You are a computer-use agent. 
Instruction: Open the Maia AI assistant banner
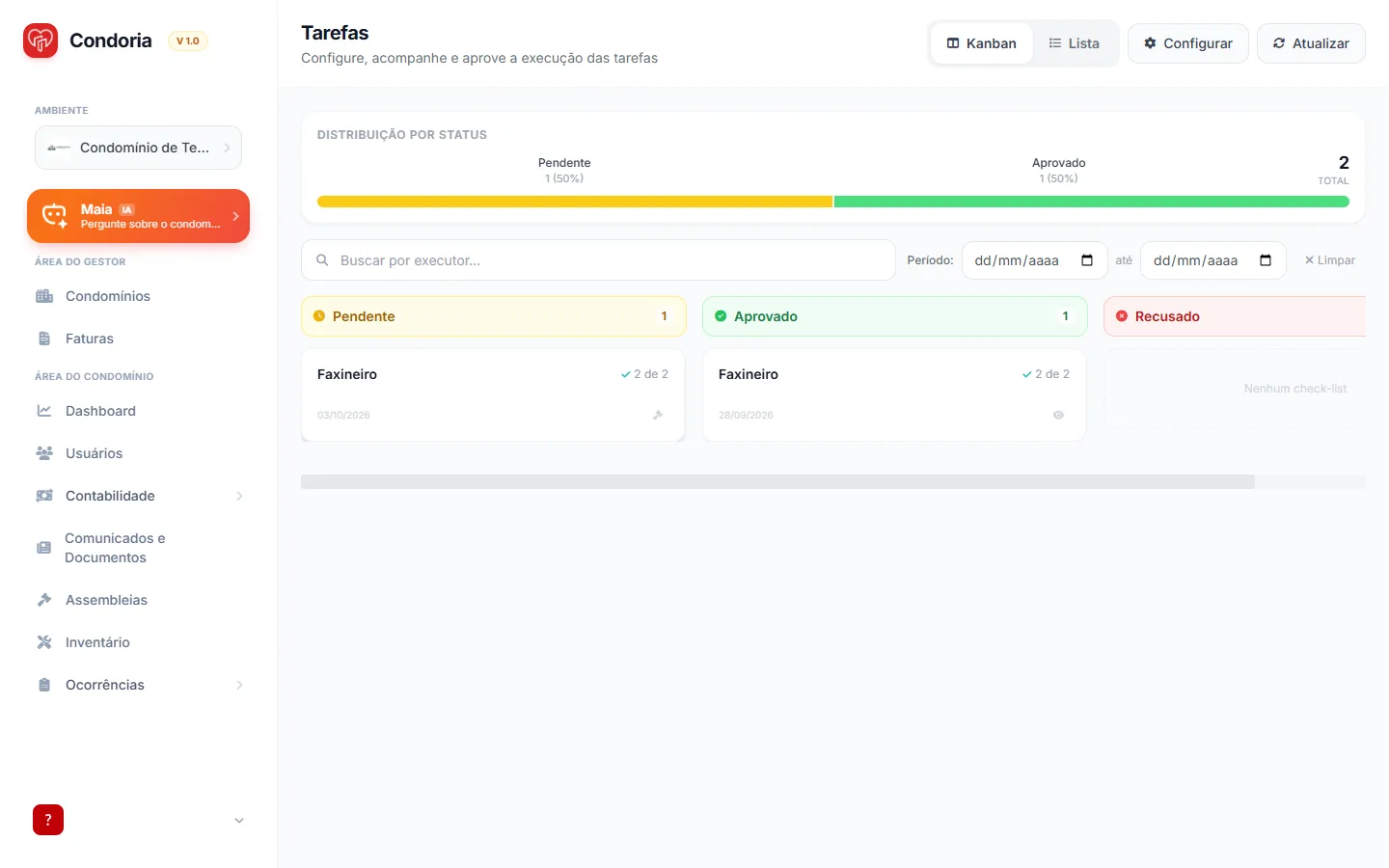tap(138, 216)
